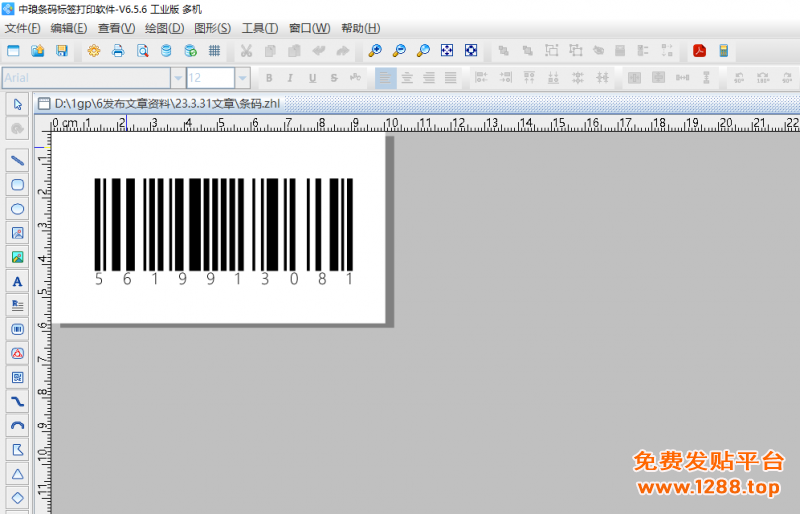The image size is (800, 514).
Task: Open the 图形(S) menu
Action: point(212,28)
